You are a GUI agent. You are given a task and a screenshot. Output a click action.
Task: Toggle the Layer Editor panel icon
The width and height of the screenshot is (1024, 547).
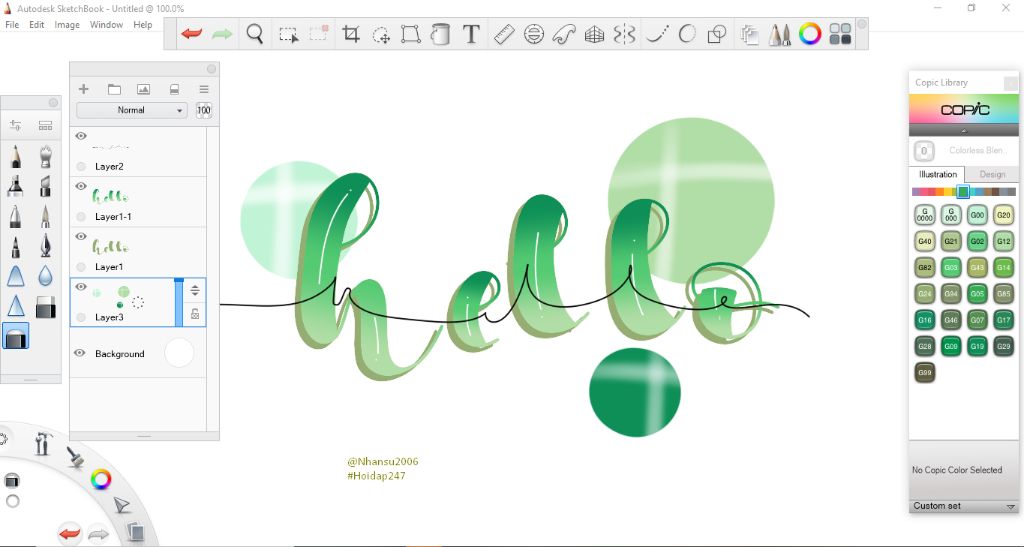[x=750, y=34]
